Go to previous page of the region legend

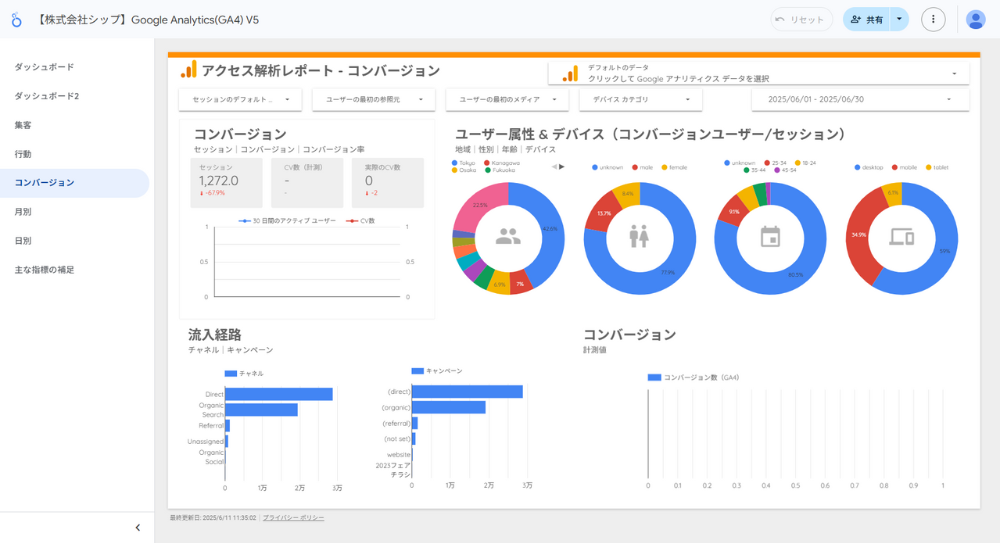coord(554,167)
